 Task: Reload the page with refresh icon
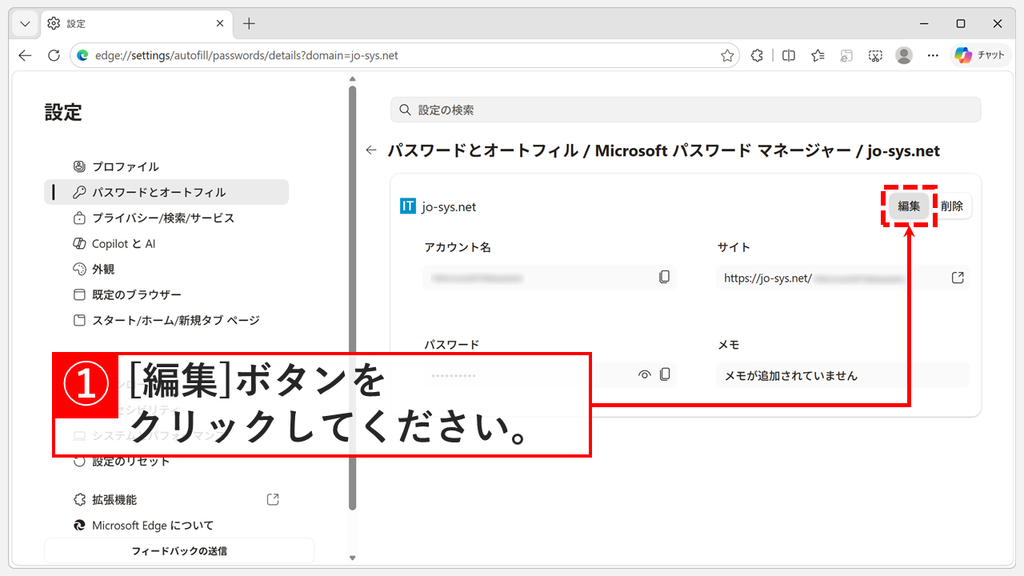tap(54, 56)
